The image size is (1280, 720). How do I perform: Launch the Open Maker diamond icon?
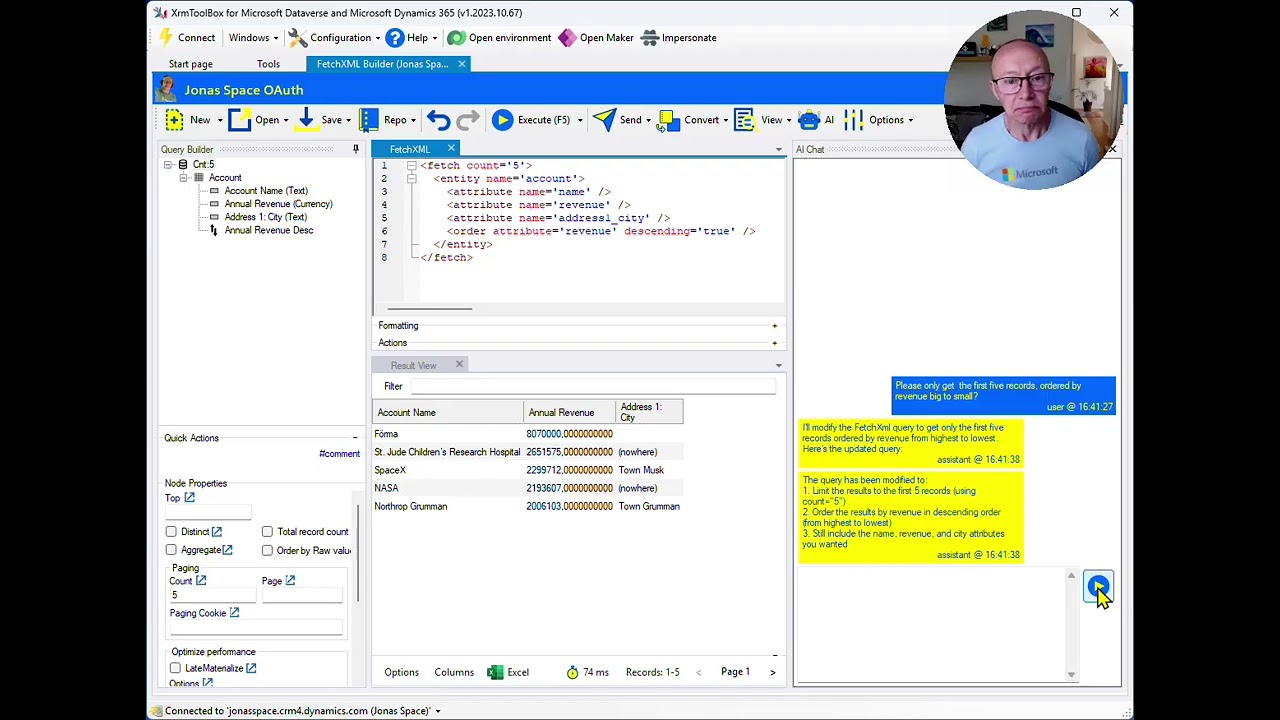pyautogui.click(x=567, y=38)
